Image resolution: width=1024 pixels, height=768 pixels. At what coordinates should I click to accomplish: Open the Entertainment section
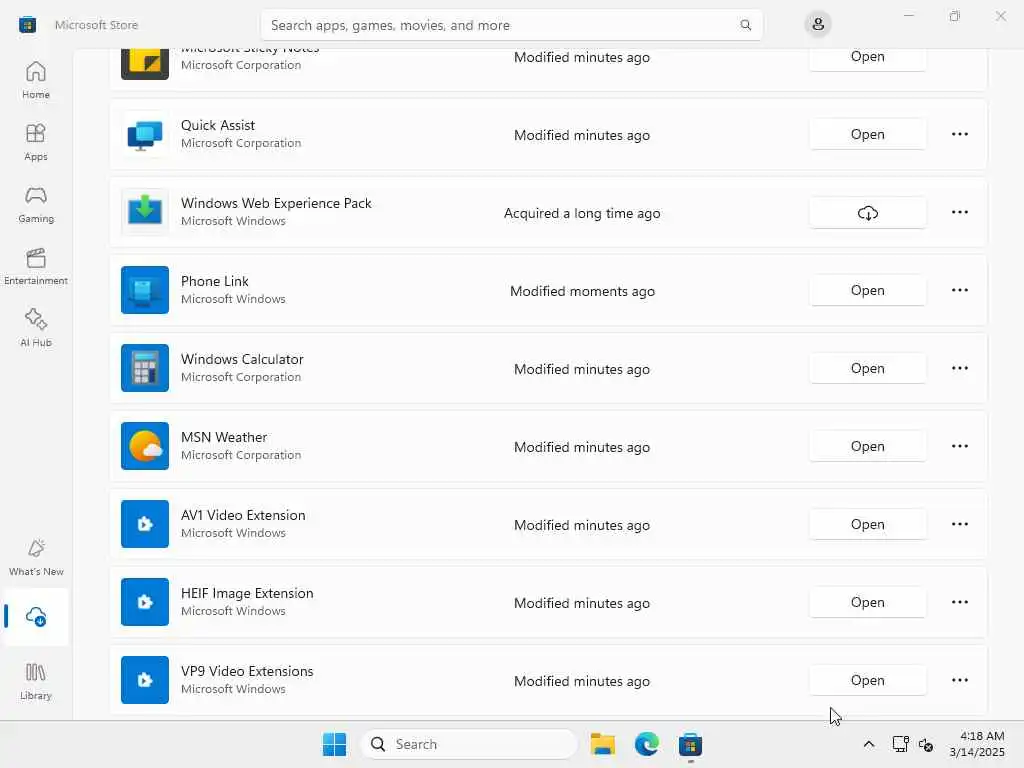click(x=36, y=266)
